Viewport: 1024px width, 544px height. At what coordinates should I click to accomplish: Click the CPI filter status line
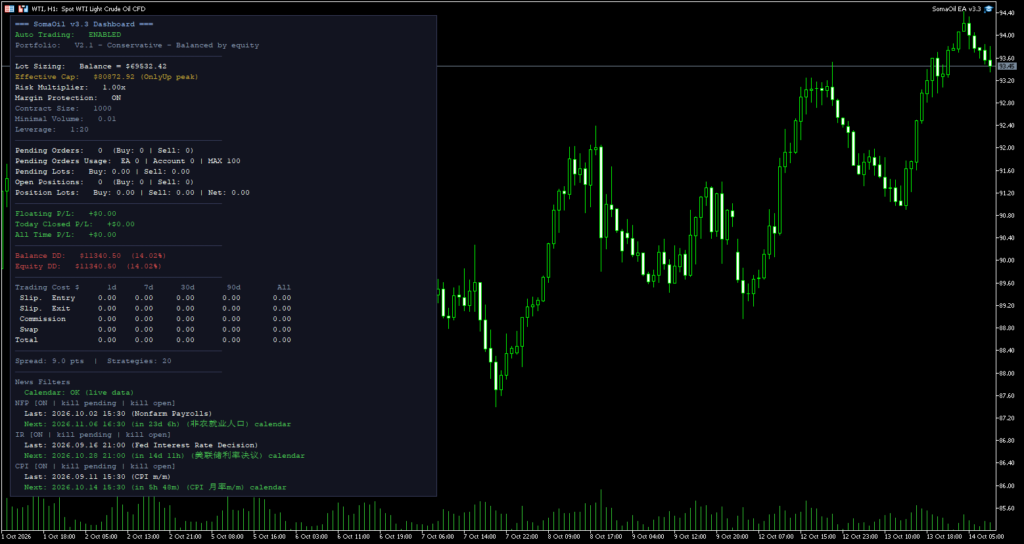coord(95,466)
